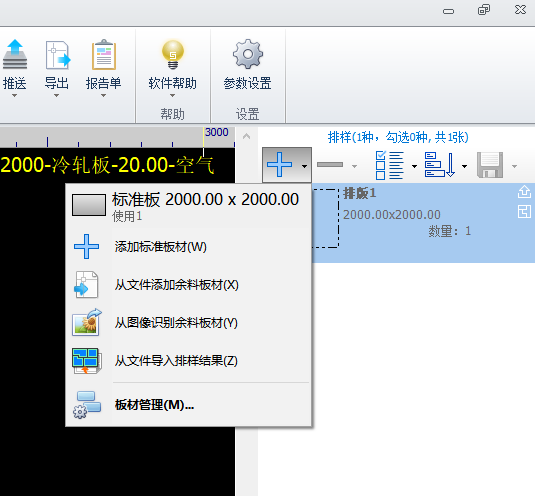Expand the dropdown arrow beside sort icon
The height and width of the screenshot is (496, 535).
coord(464,166)
